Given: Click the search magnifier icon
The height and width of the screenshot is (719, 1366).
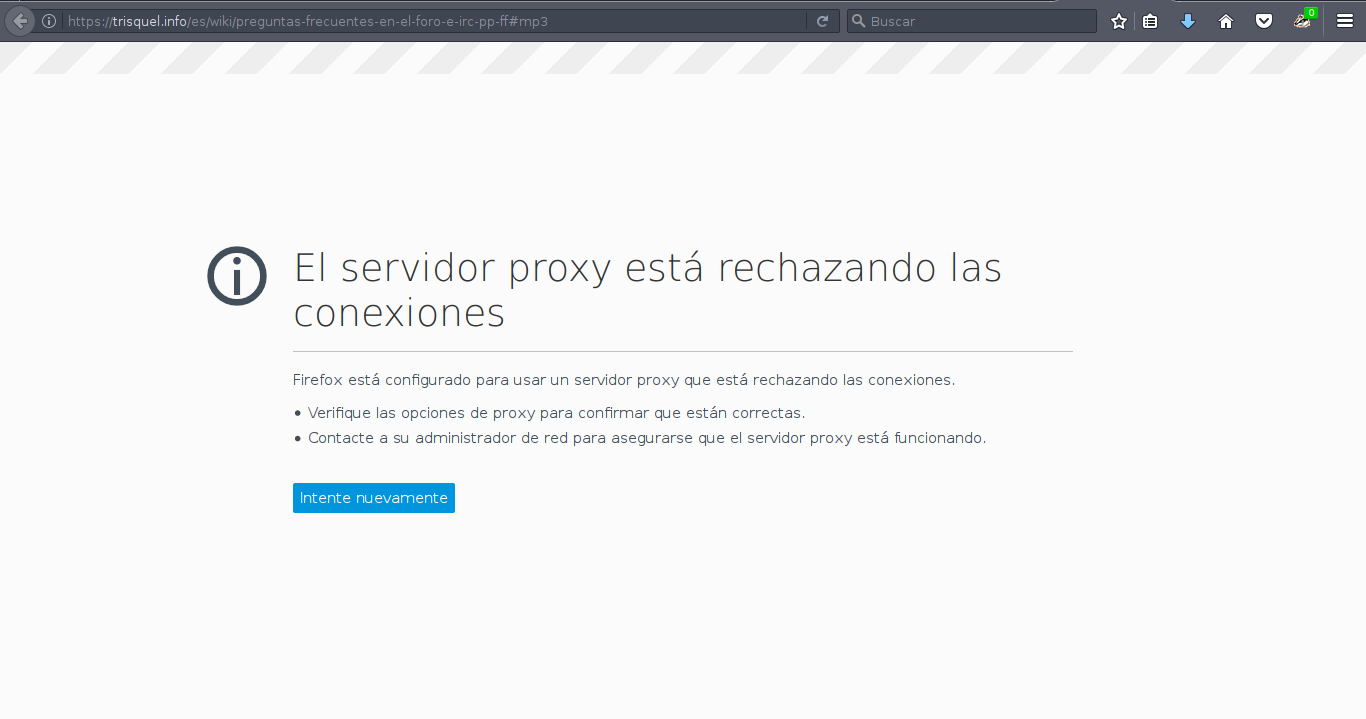Looking at the screenshot, I should coord(858,21).
